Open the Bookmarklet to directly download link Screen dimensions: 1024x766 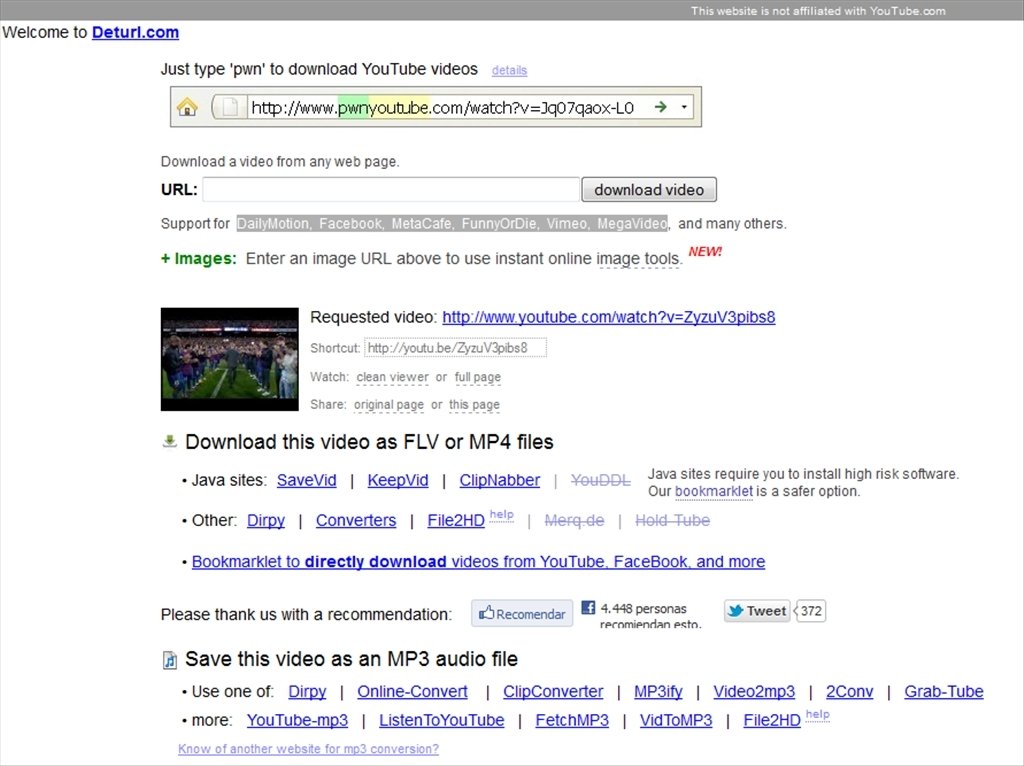(478, 562)
